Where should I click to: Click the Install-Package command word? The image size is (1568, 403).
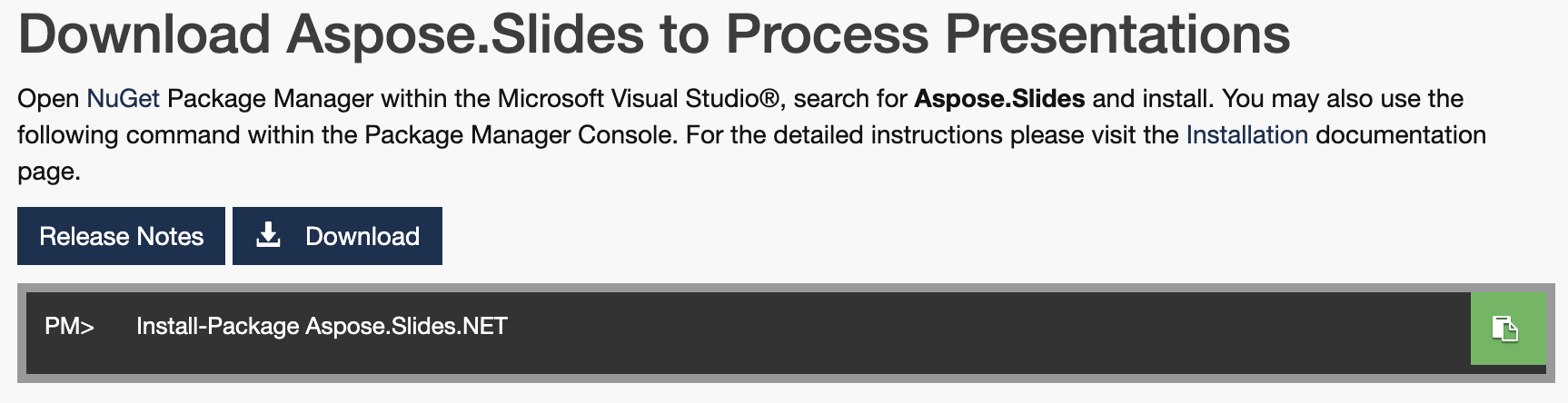pyautogui.click(x=217, y=326)
